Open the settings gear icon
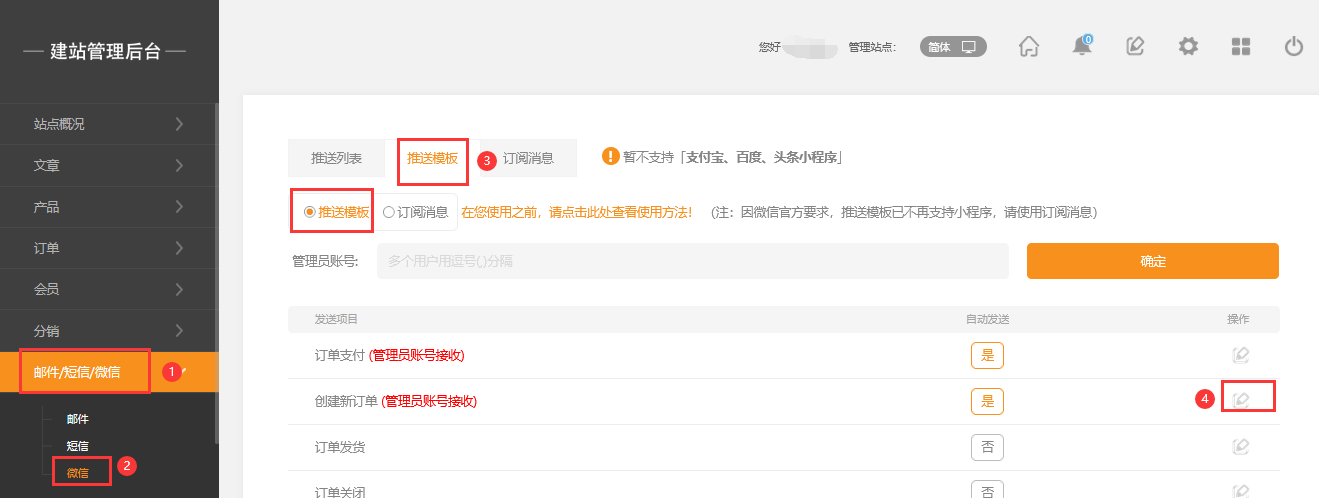The image size is (1319, 498). pyautogui.click(x=1188, y=47)
